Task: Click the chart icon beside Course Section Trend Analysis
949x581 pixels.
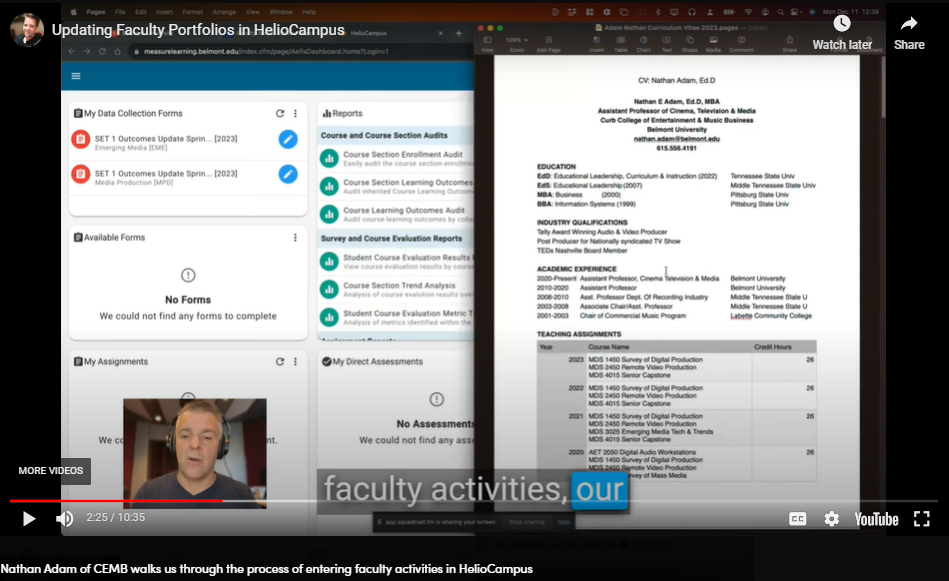Action: coord(329,289)
